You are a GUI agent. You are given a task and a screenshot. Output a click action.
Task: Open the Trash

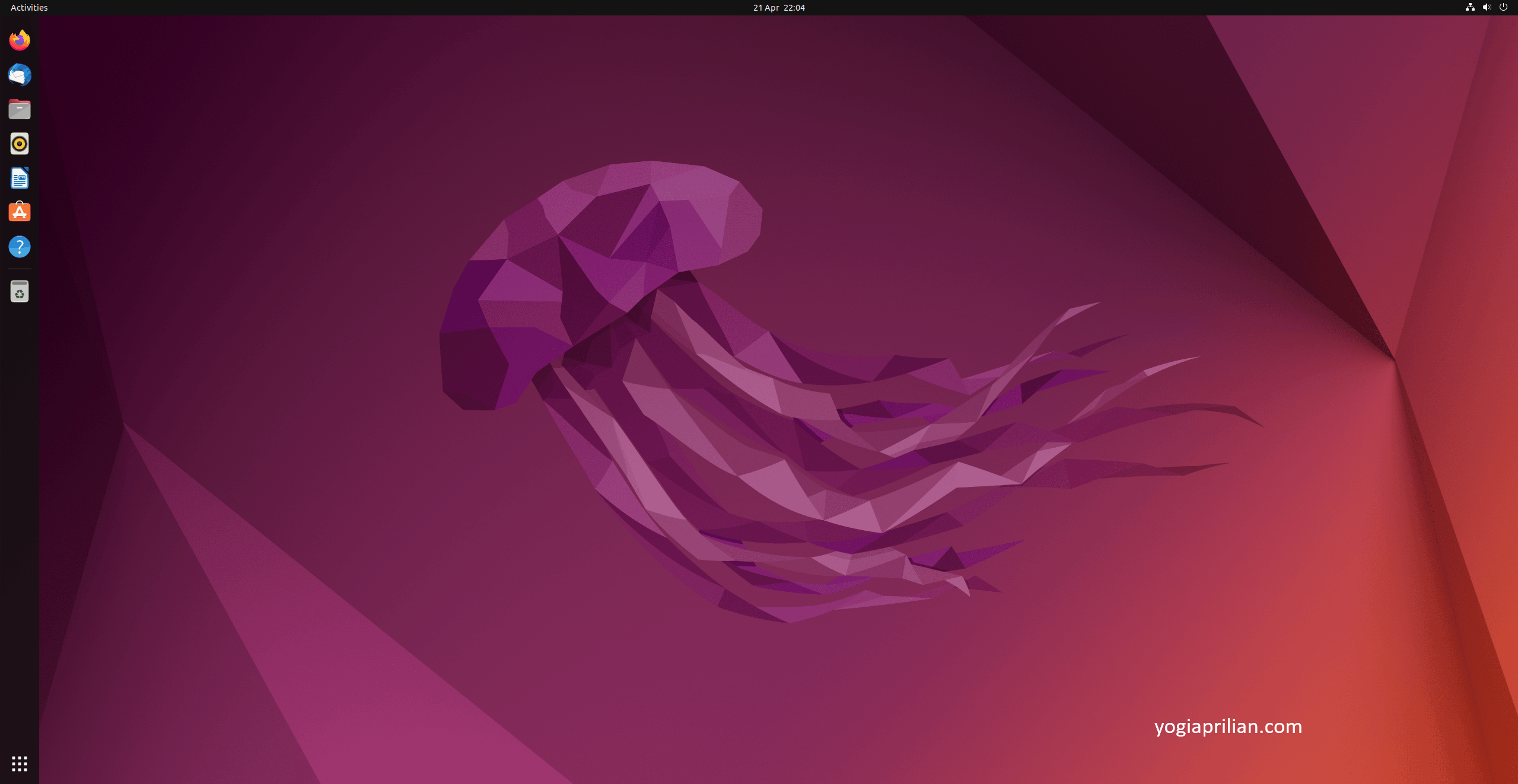[20, 291]
